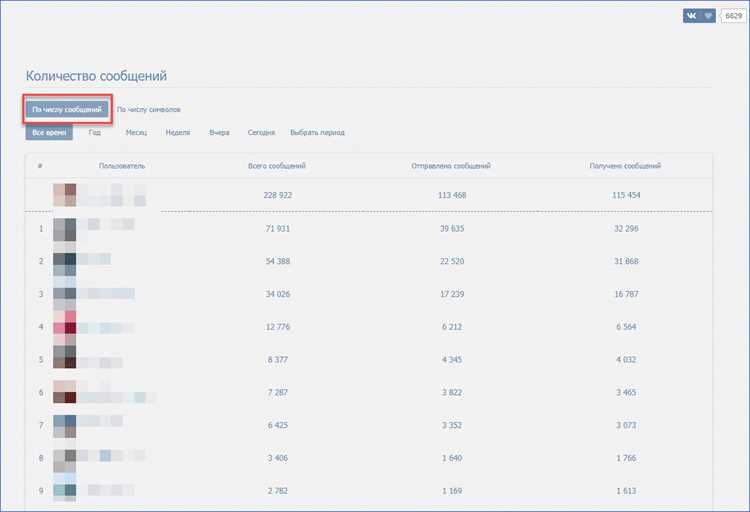750x512 pixels.
Task: Click total messages value 228 922
Action: click(278, 195)
